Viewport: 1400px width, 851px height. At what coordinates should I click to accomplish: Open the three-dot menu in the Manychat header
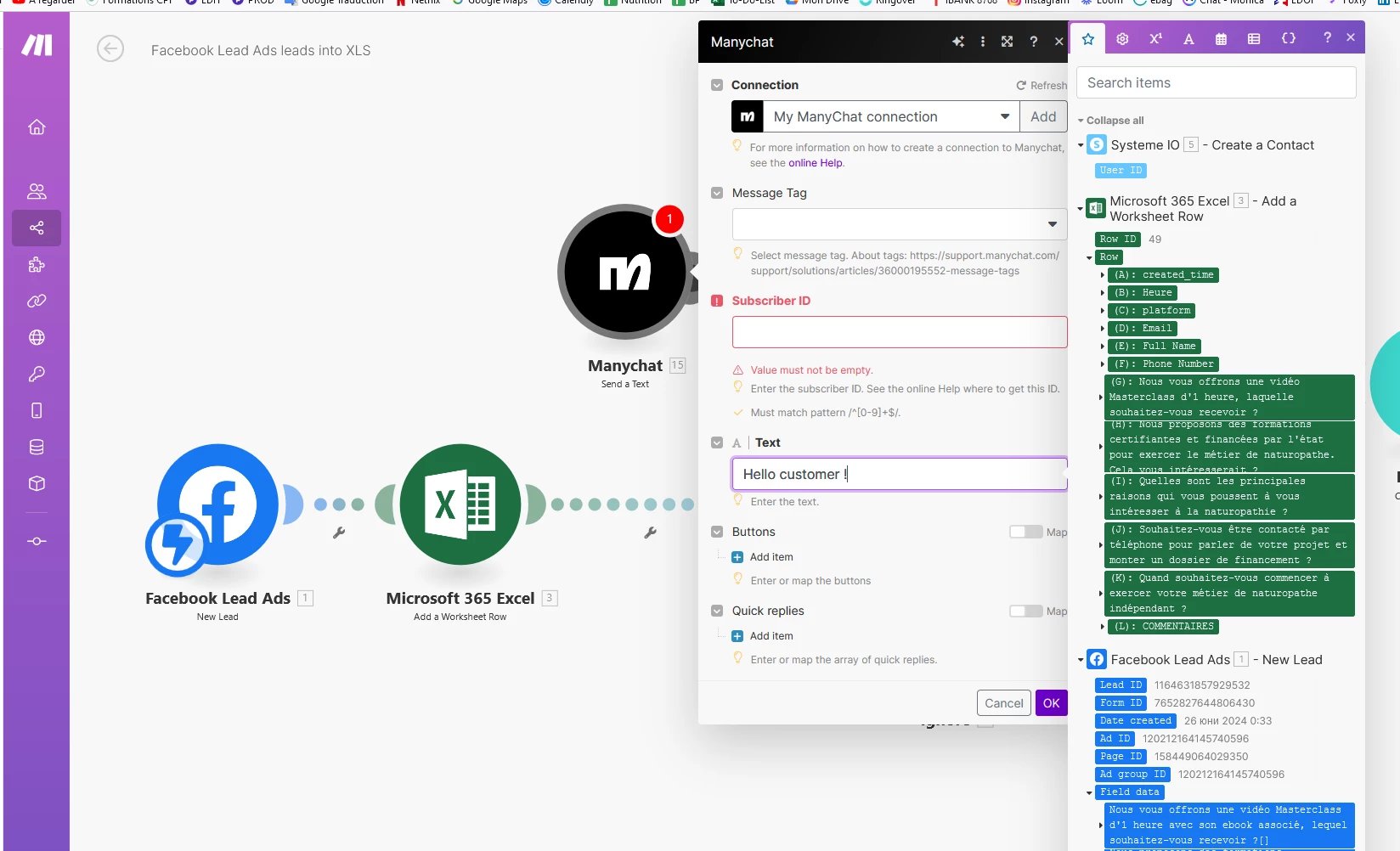click(x=983, y=42)
